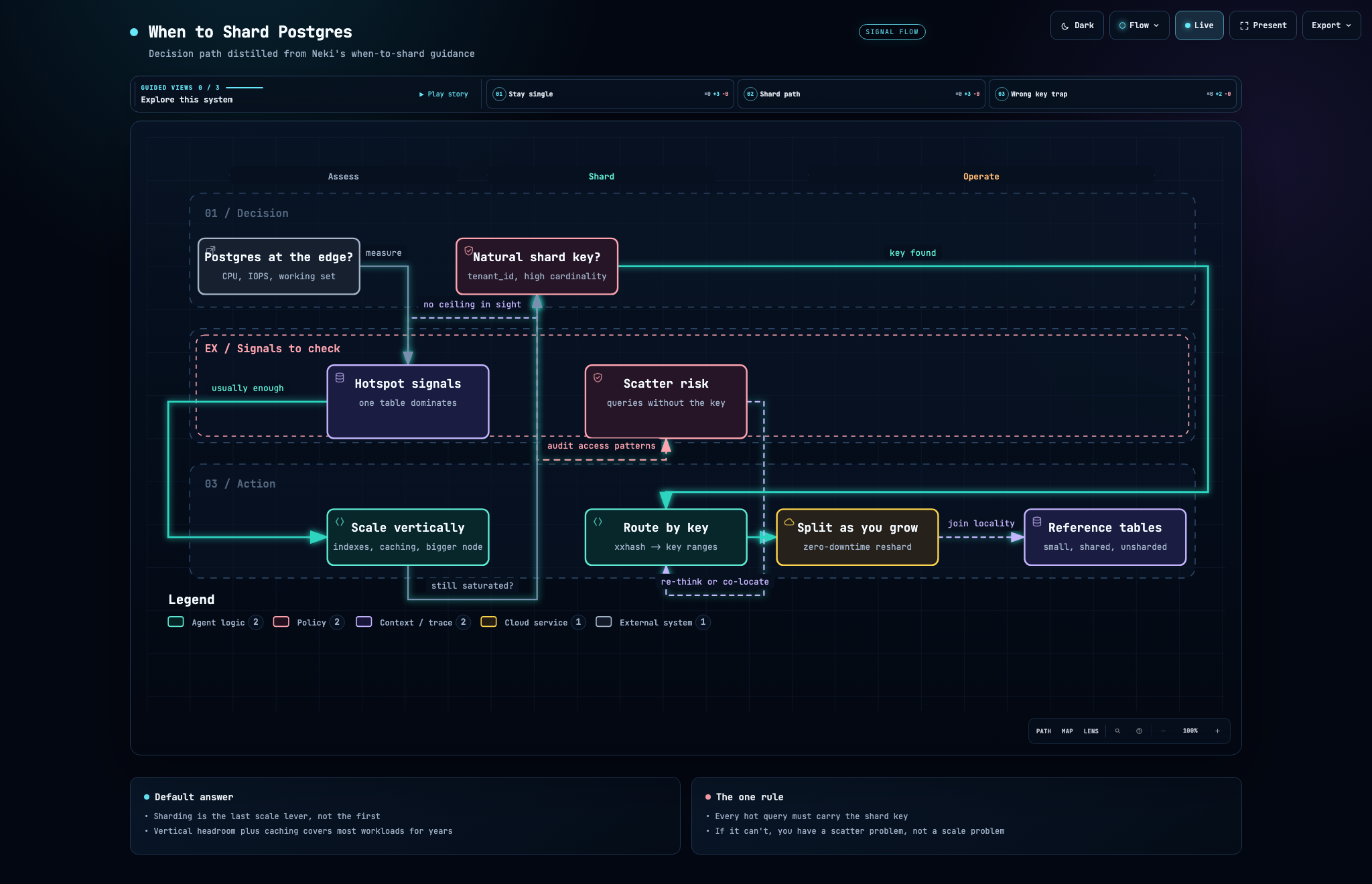Switch to the PATH view mode
Screen dimensions: 1372x884
(1043, 731)
